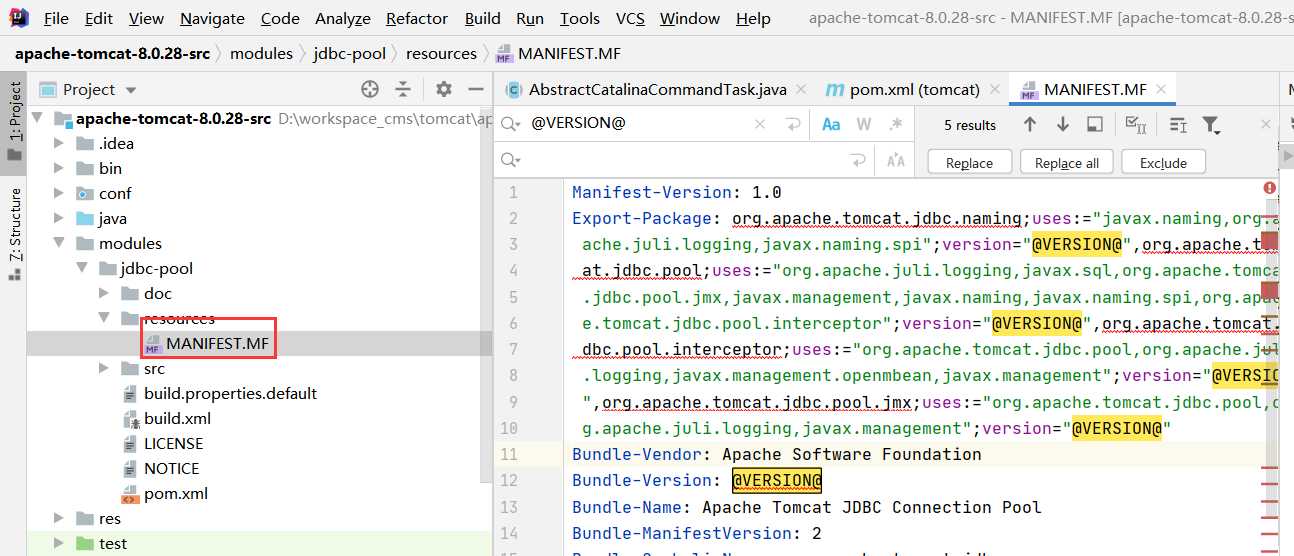Toggle Words (W) search option

coord(864,125)
